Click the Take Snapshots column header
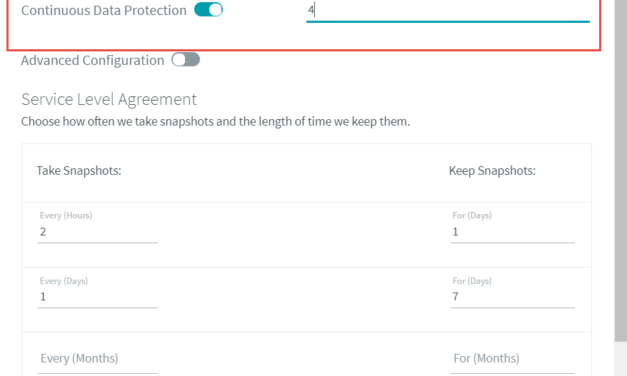Image resolution: width=627 pixels, height=376 pixels. tap(79, 171)
